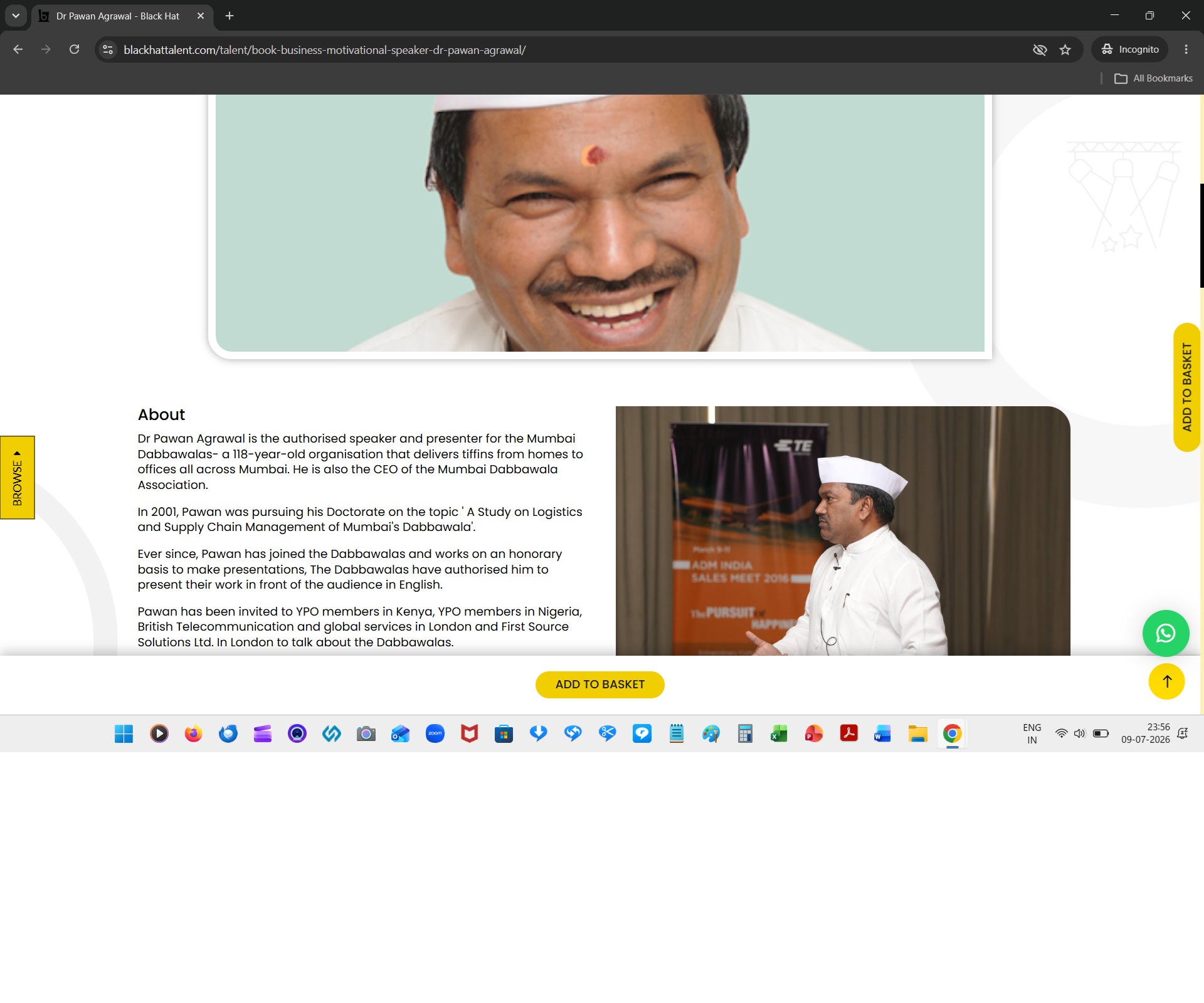Image resolution: width=1204 pixels, height=1003 pixels.
Task: Open Wi-Fi network settings in tray
Action: (1061, 733)
